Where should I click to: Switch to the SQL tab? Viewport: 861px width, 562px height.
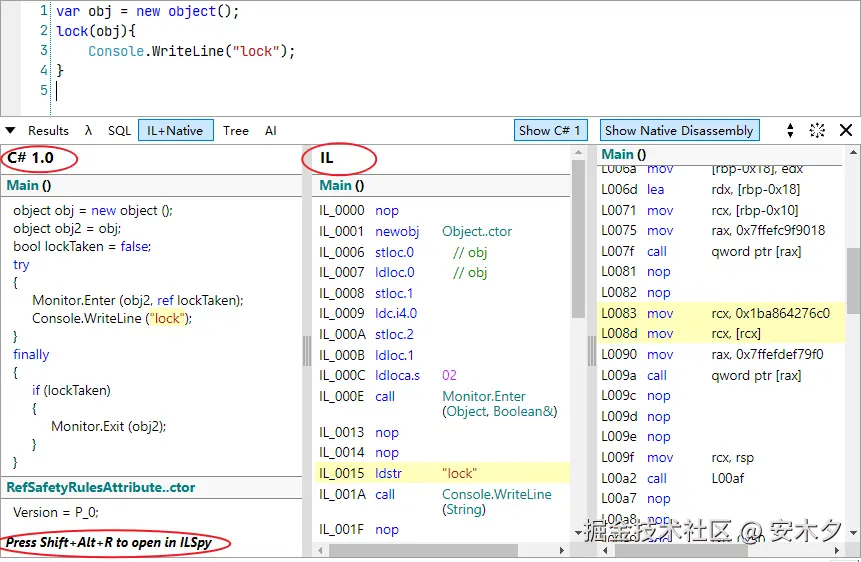pyautogui.click(x=119, y=131)
